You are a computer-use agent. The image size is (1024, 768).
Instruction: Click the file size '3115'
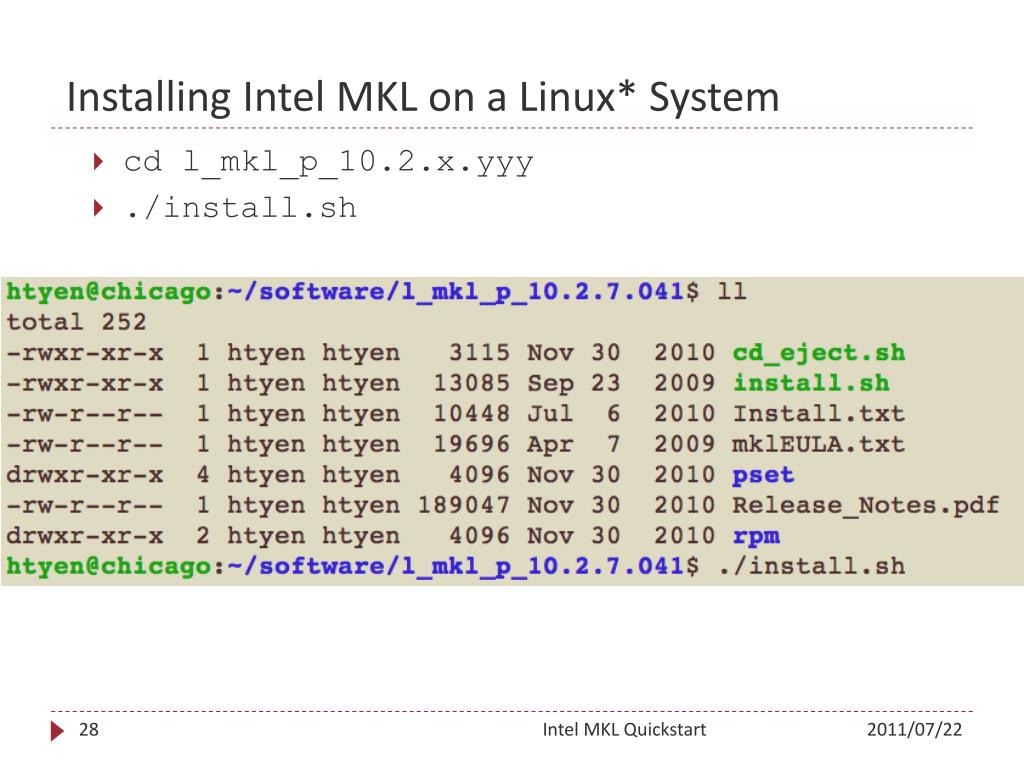pyautogui.click(x=479, y=353)
